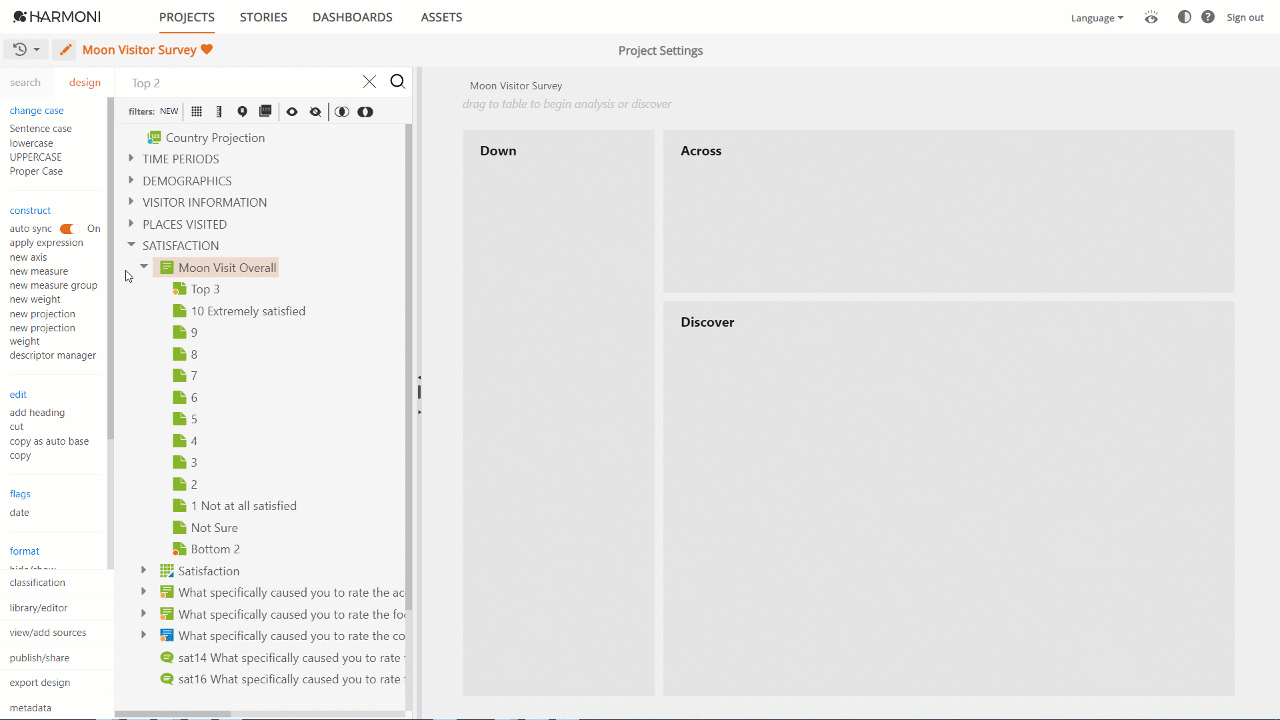Open the history clock dropdown
Viewport: 1280px width, 720px height.
click(27, 50)
